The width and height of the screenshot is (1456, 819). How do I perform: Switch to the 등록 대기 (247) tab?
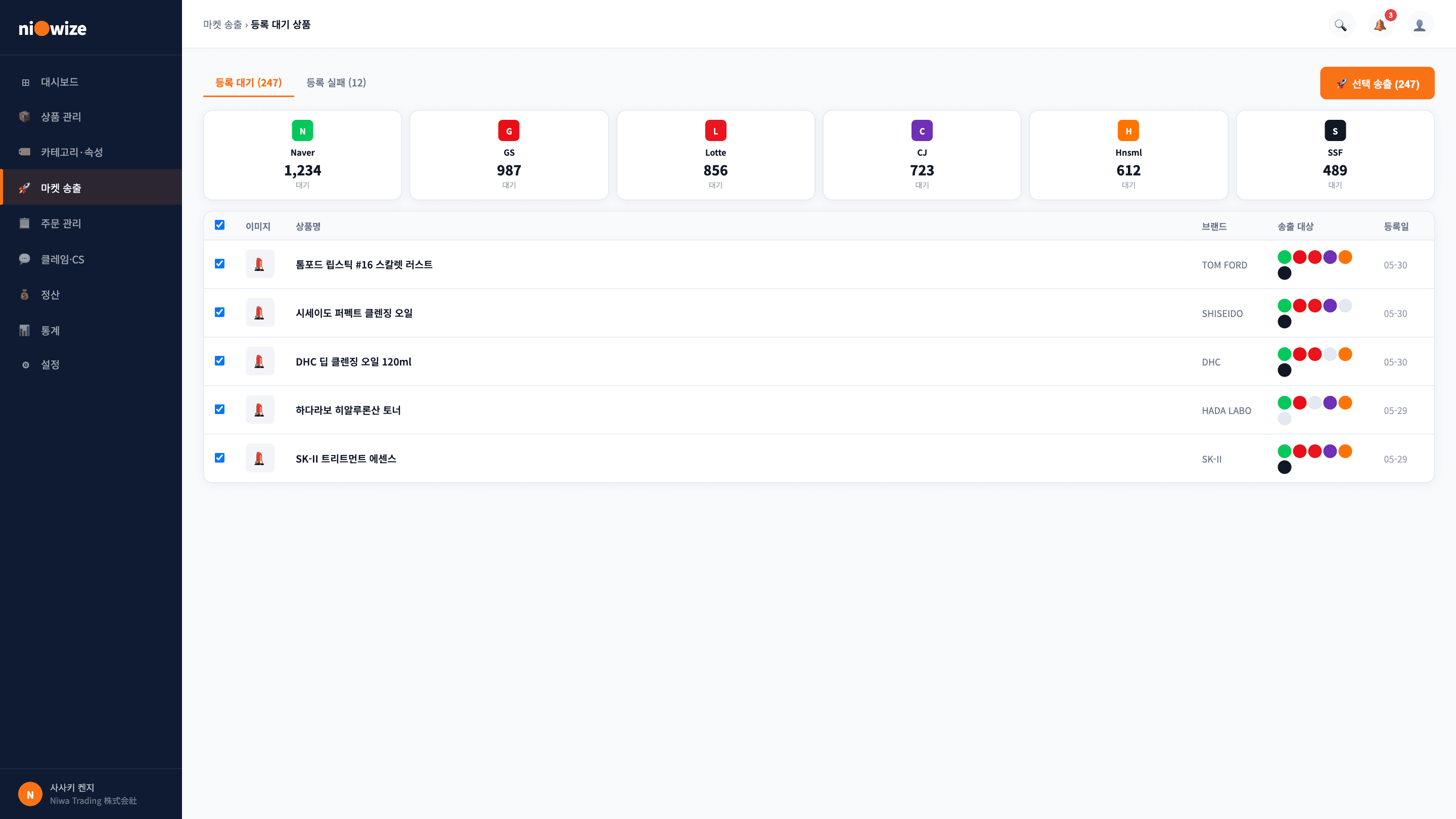[249, 82]
